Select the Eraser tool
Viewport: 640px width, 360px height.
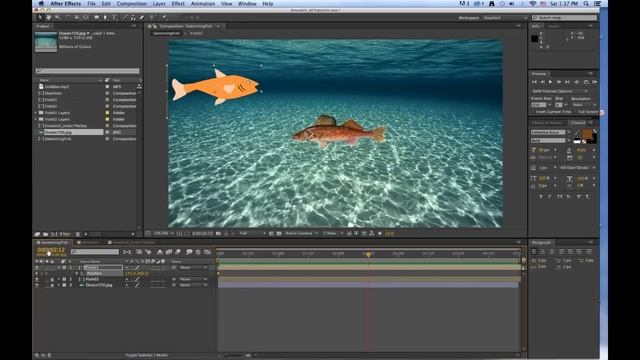click(142, 18)
